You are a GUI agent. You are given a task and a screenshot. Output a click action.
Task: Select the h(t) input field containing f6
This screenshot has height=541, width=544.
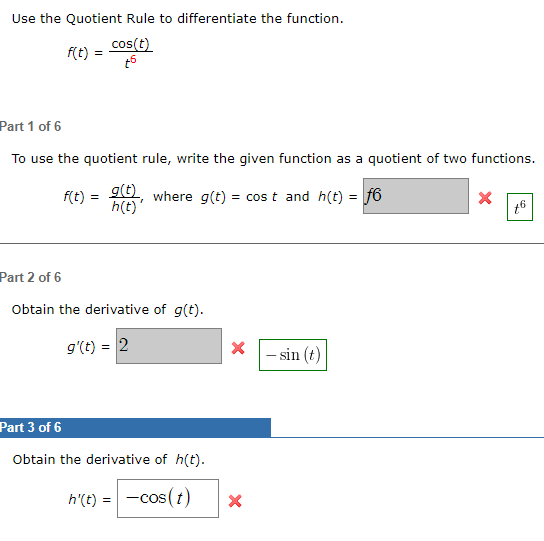coord(416,196)
